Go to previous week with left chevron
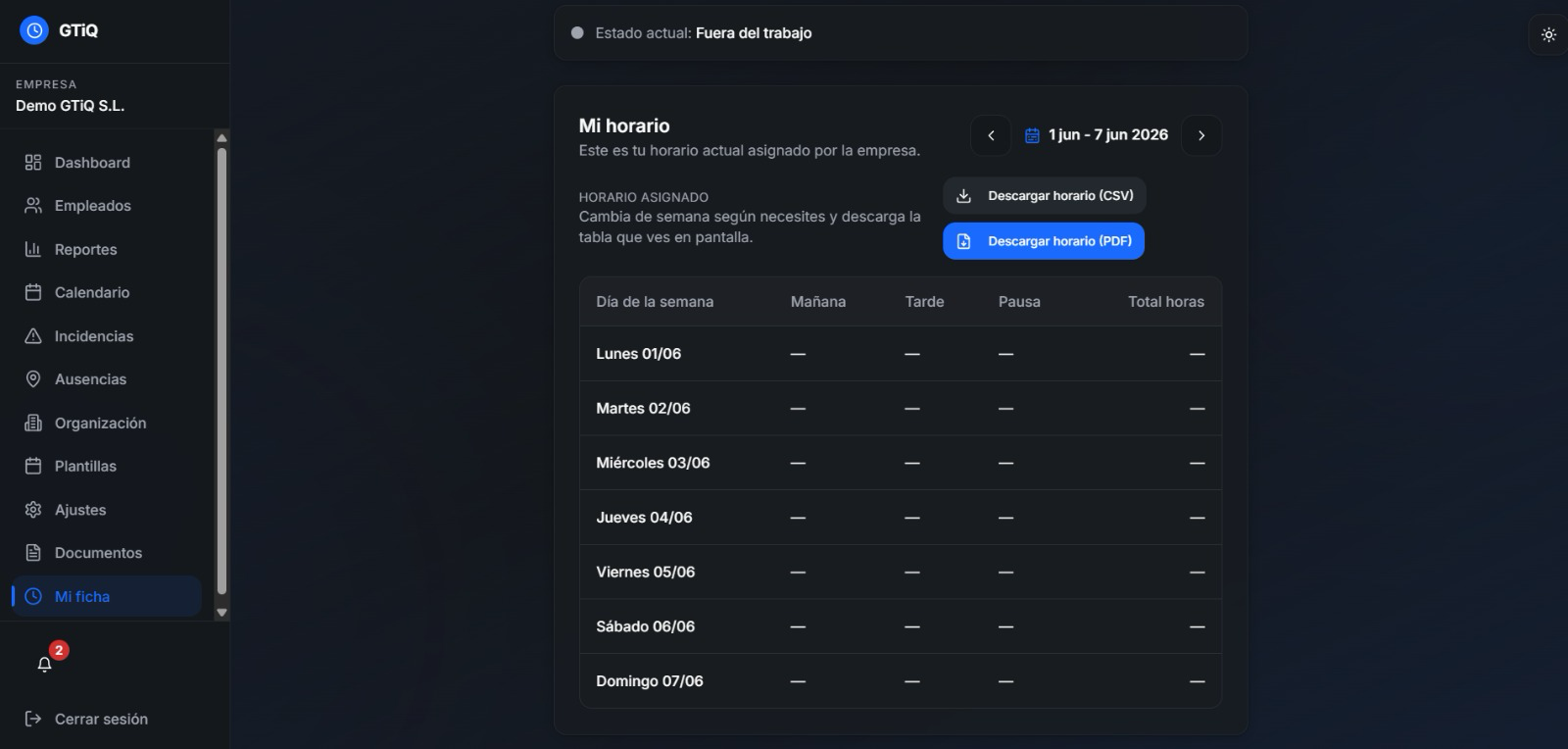Viewport: 1568px width, 749px height. point(991,135)
